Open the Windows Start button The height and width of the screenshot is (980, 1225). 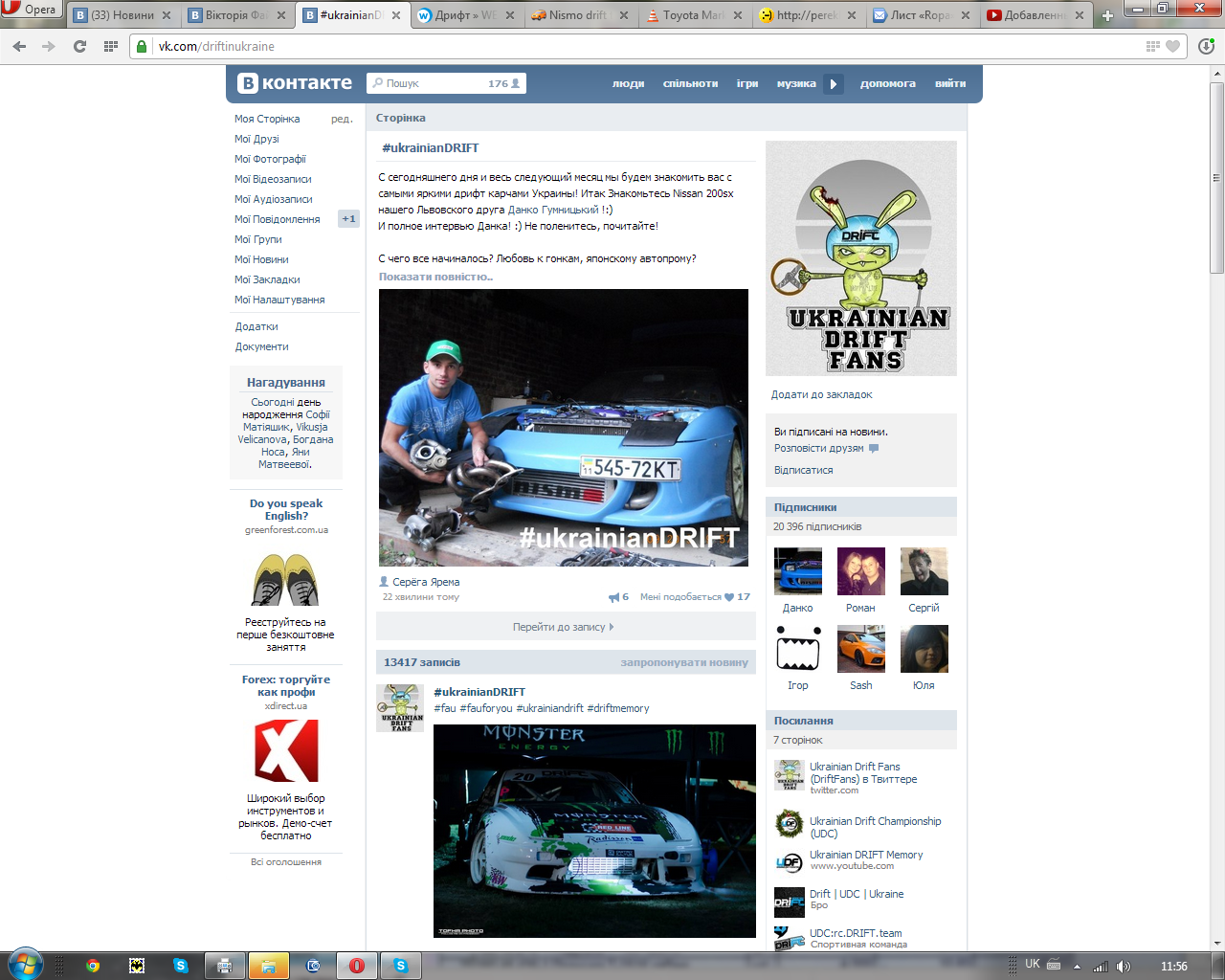point(26,965)
